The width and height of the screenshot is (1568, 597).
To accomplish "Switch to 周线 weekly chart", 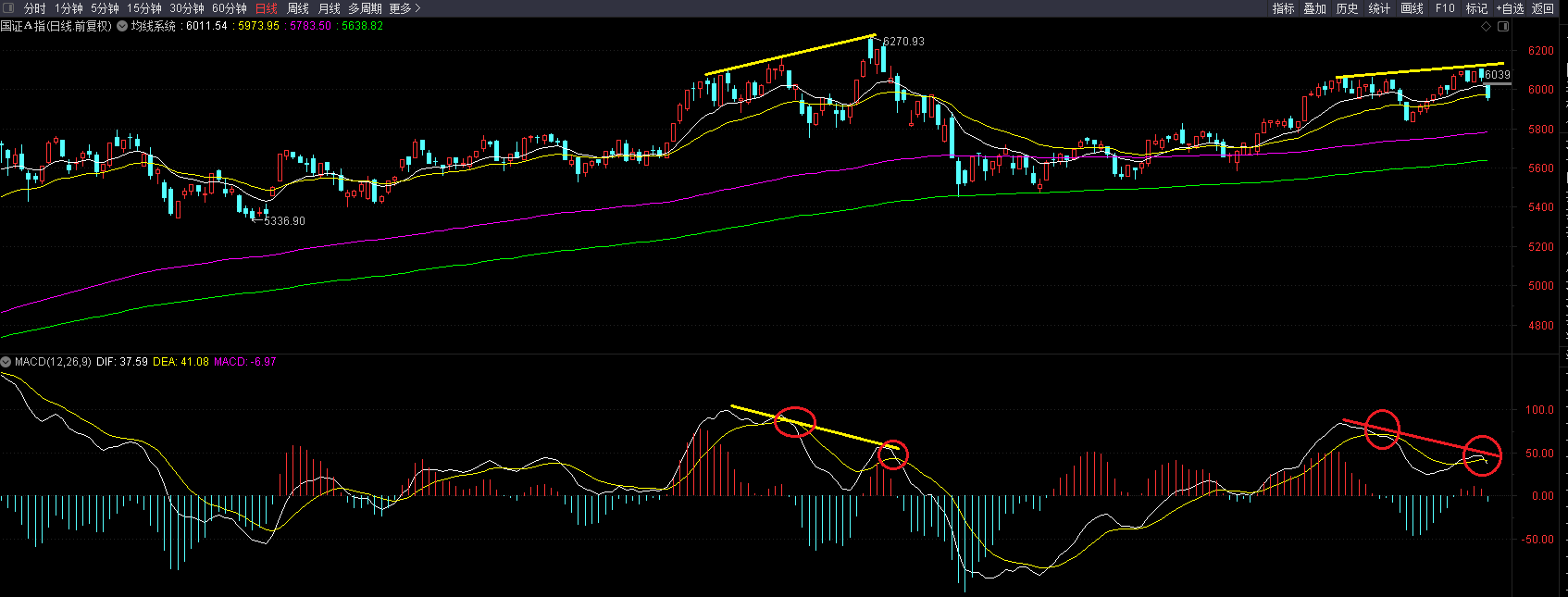I will click(298, 8).
